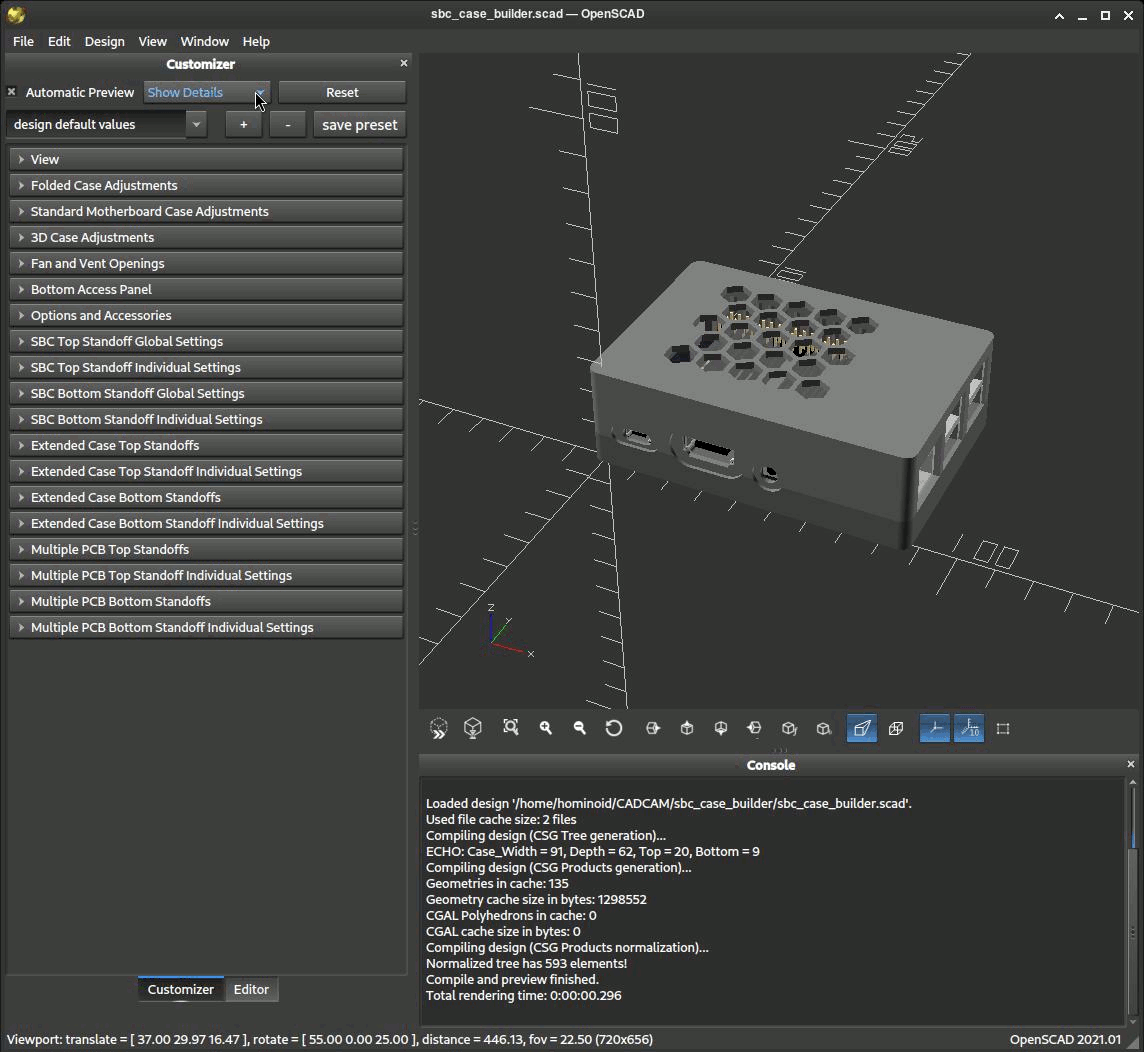This screenshot has width=1144, height=1052.
Task: Switch to Orthogonal projection icon
Action: click(x=896, y=728)
